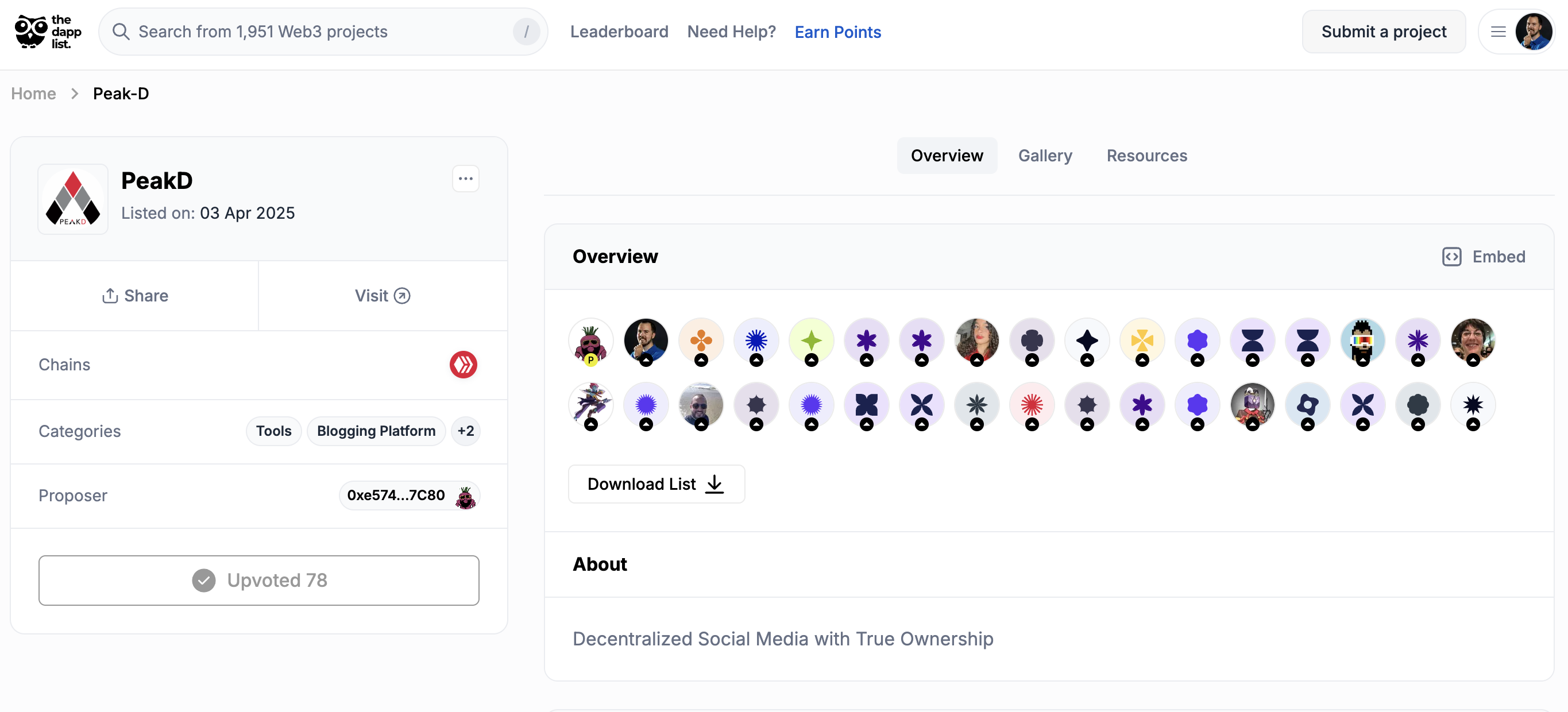Click the orange four-petal flower avatar
1568x712 pixels.
[x=701, y=341]
